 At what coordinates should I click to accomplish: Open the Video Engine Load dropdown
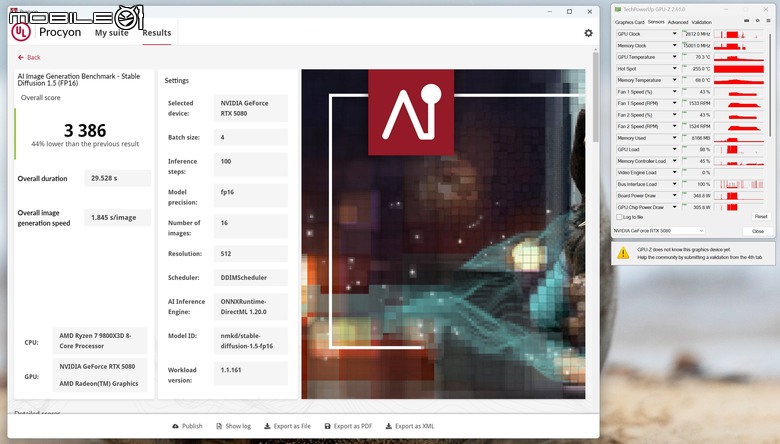pyautogui.click(x=675, y=173)
